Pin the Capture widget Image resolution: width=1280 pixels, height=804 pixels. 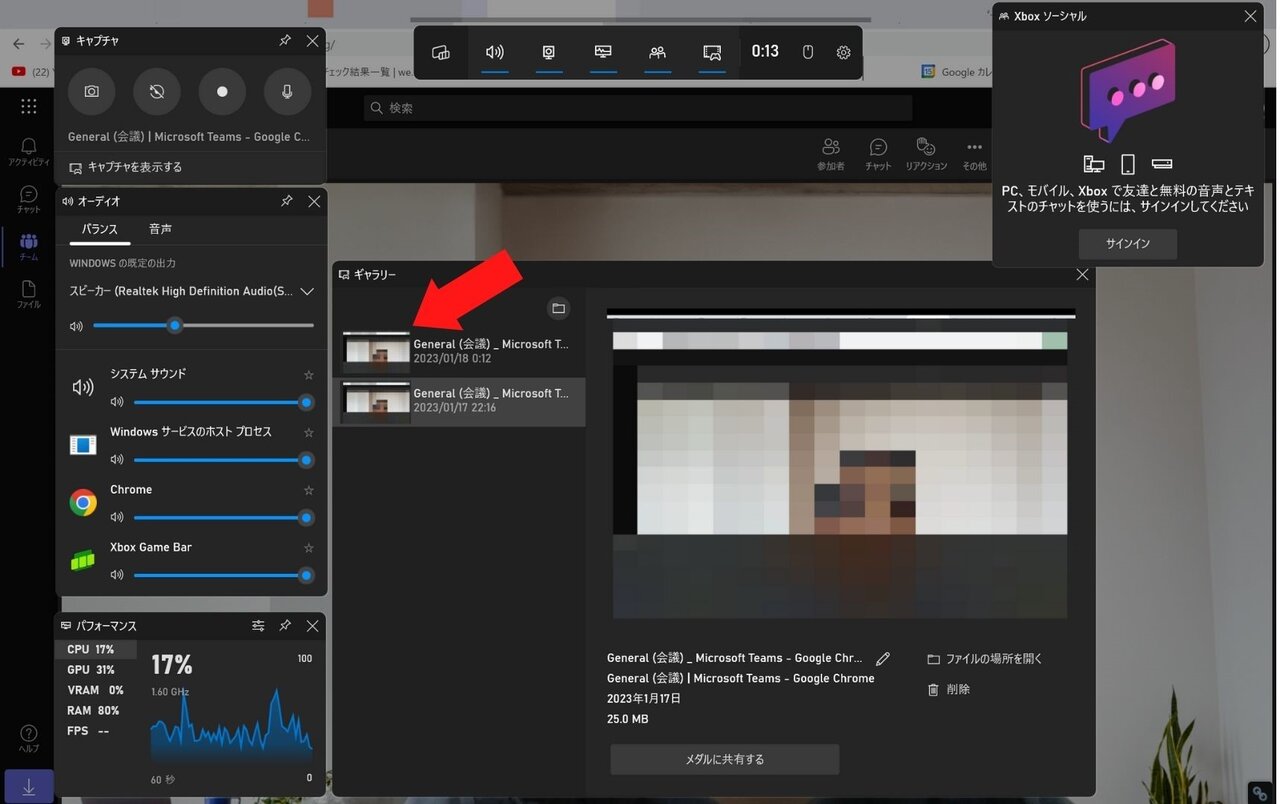coord(285,41)
